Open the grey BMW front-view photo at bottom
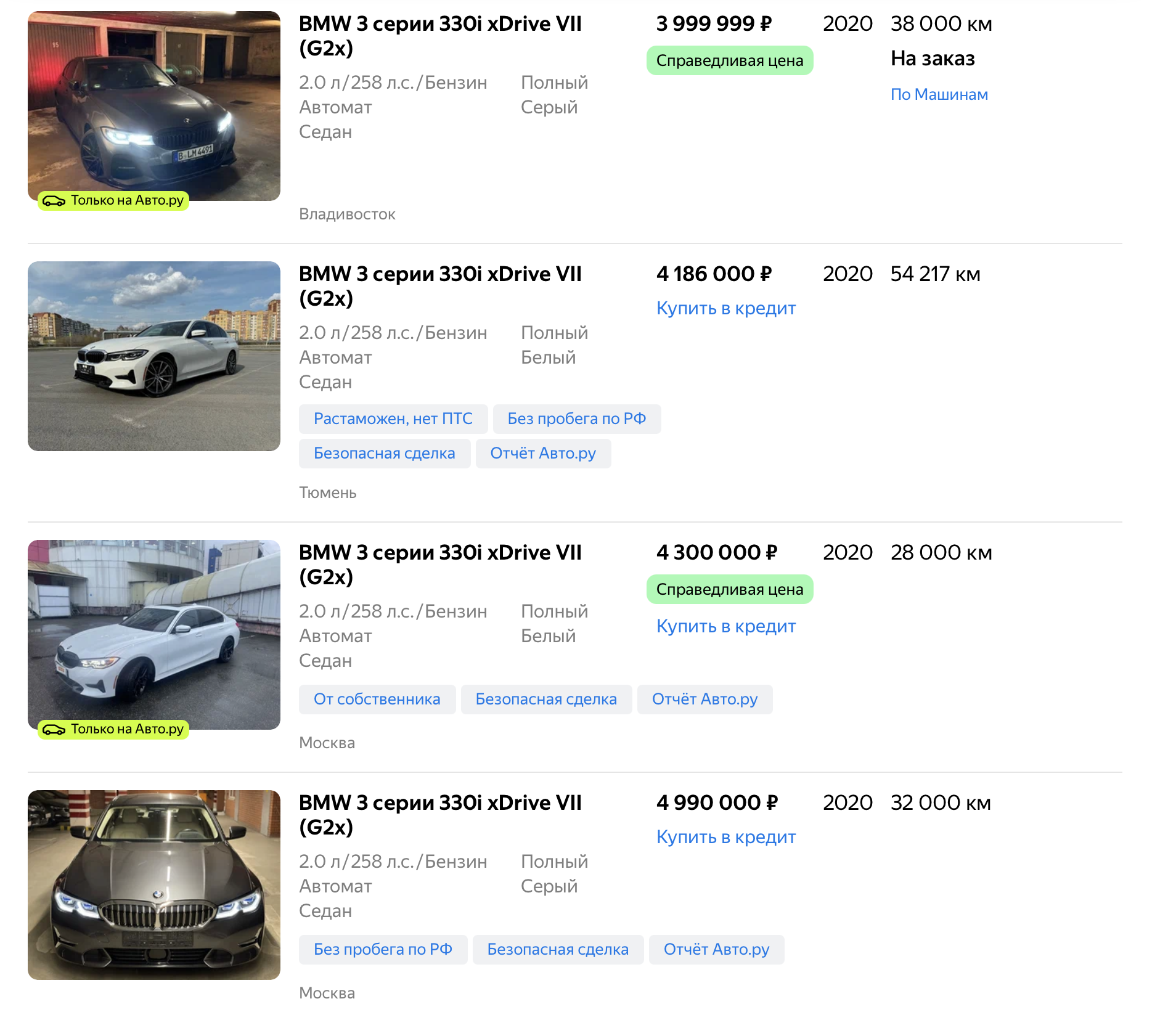Image resolution: width=1176 pixels, height=1012 pixels. [x=153, y=884]
